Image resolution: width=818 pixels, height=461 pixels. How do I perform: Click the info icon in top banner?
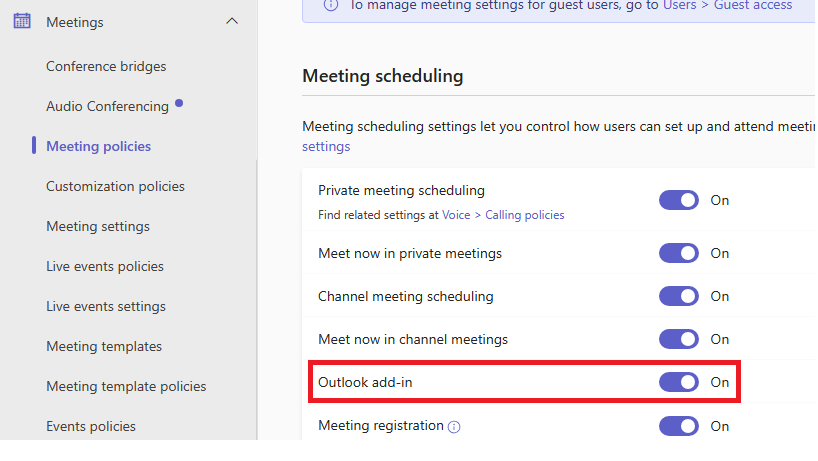click(x=330, y=5)
